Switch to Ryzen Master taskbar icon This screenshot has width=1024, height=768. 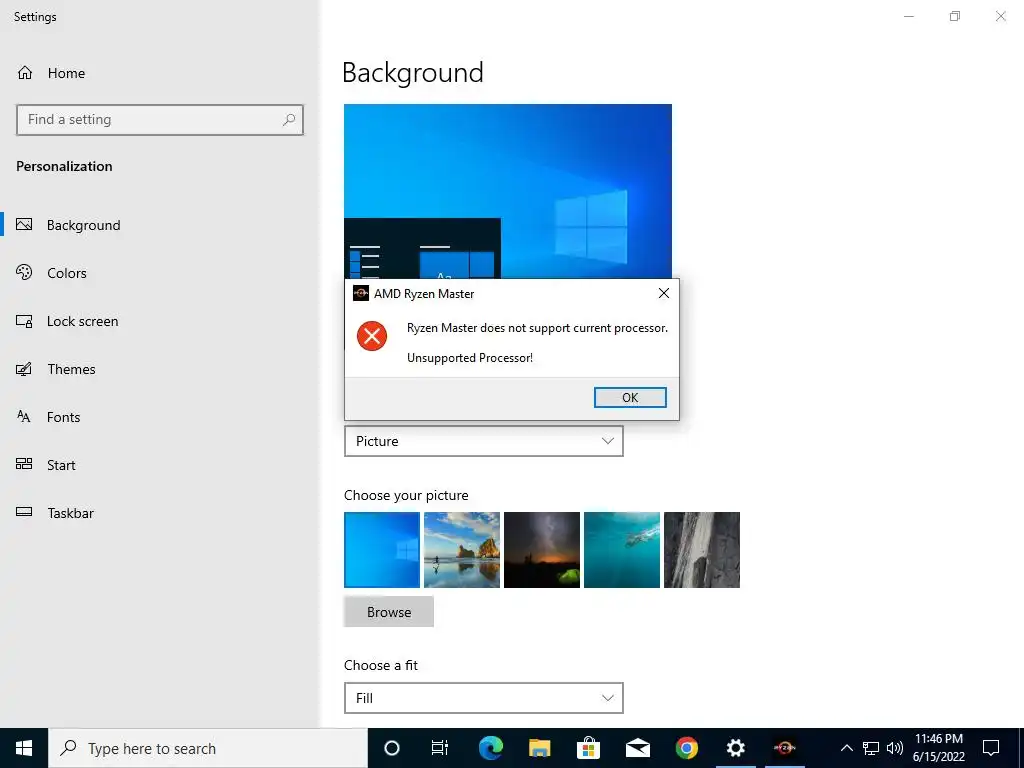(784, 748)
